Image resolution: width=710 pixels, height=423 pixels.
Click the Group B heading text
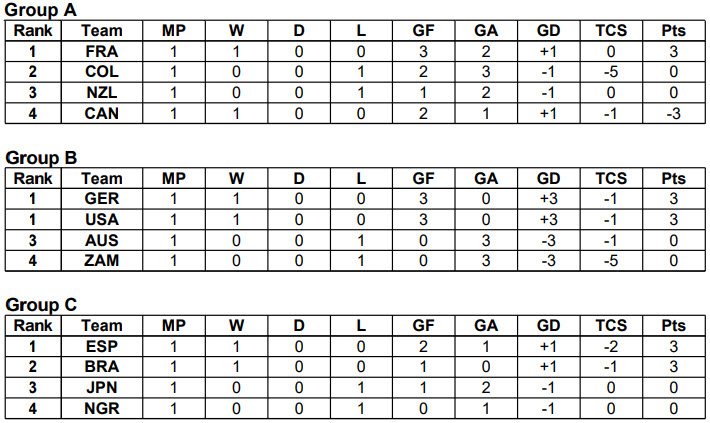pyautogui.click(x=41, y=158)
